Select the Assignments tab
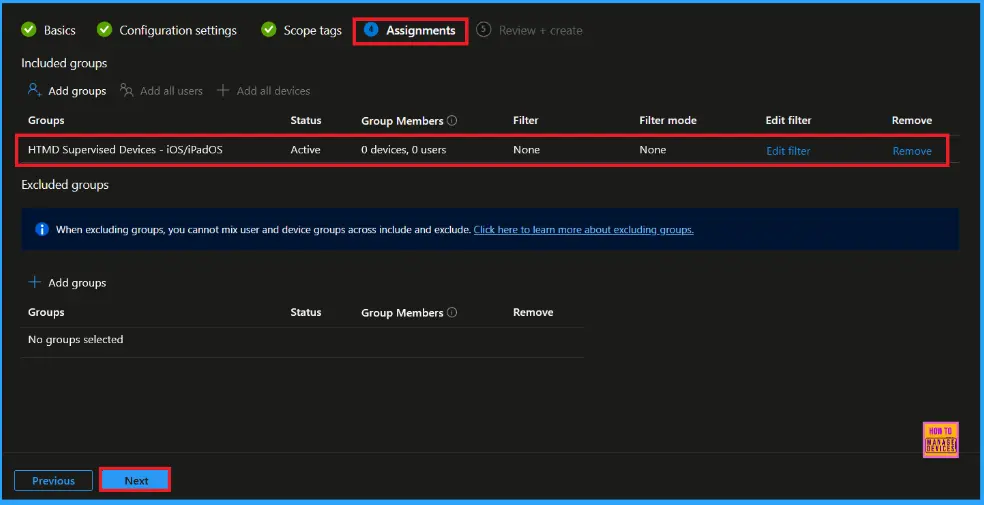 click(420, 31)
